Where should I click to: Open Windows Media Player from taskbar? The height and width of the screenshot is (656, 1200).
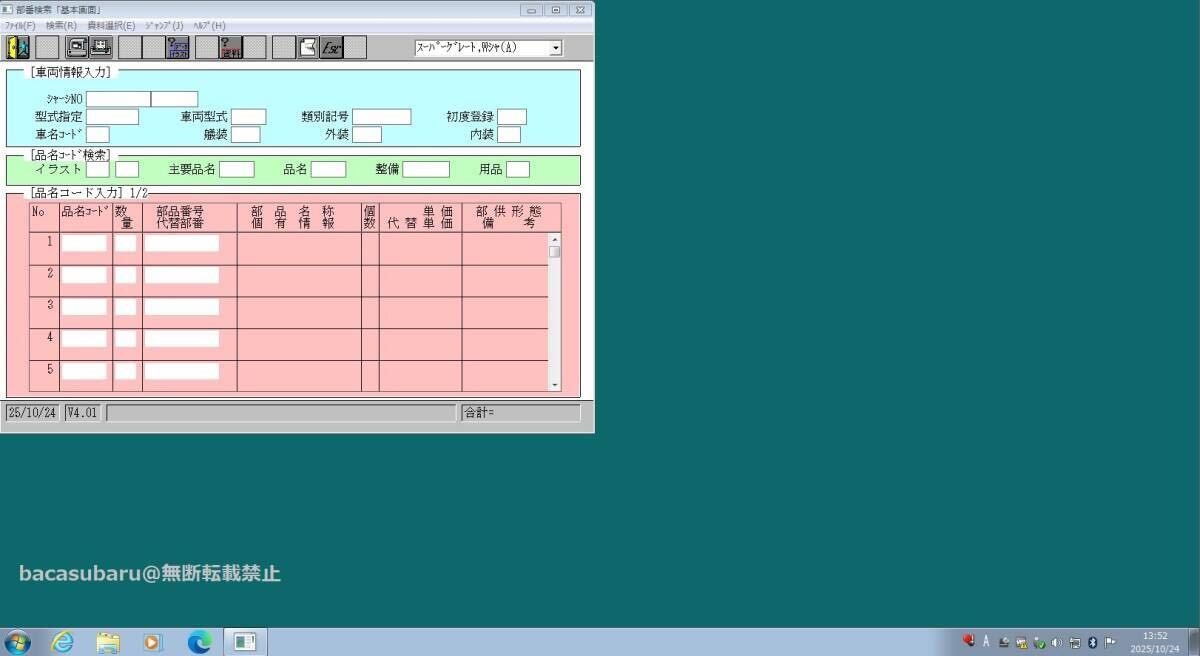[151, 641]
